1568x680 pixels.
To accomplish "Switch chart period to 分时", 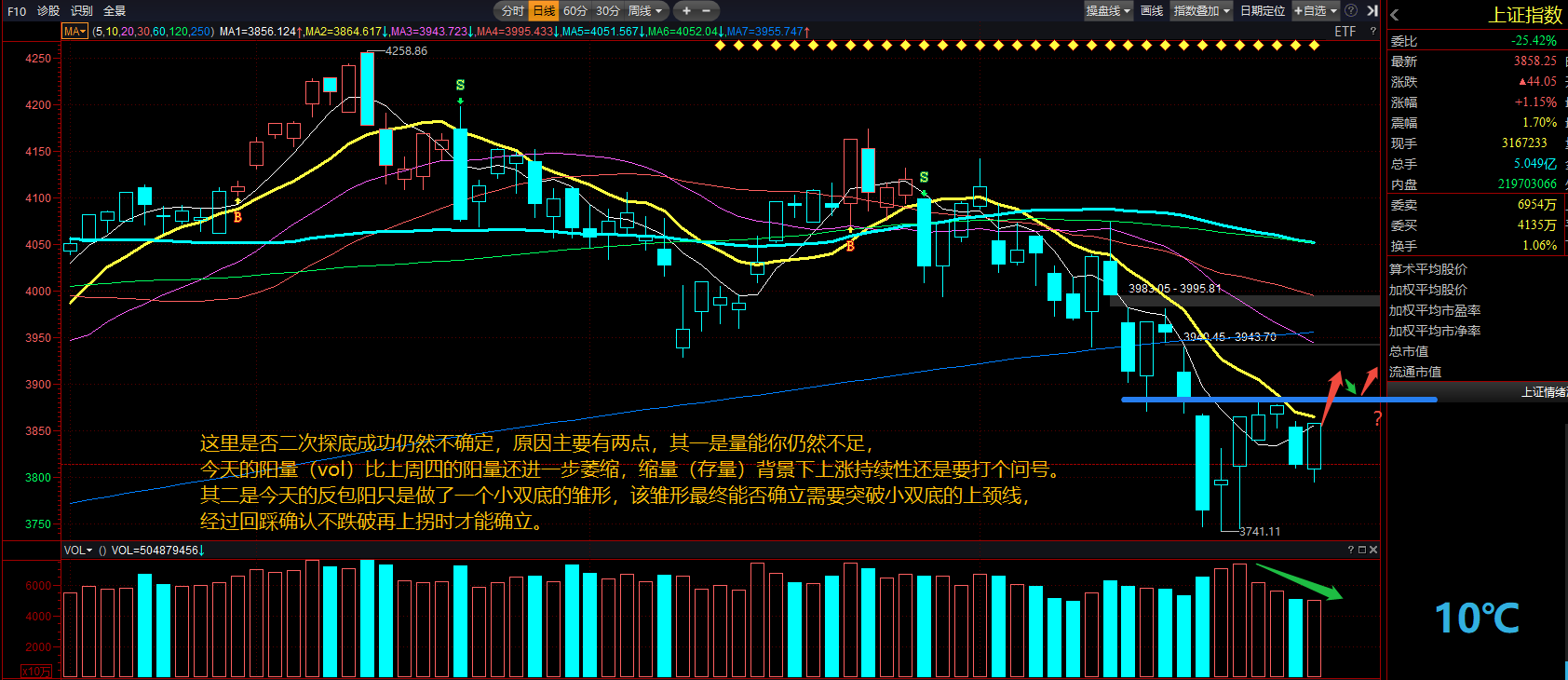I will point(513,11).
